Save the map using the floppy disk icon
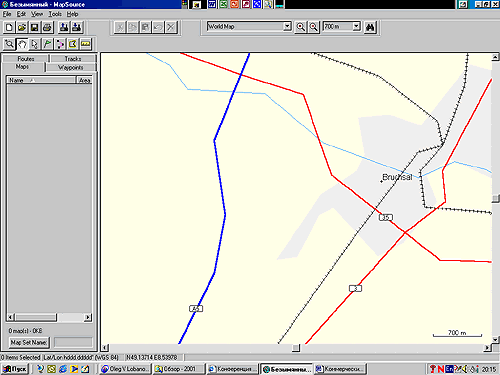 [x=34, y=27]
